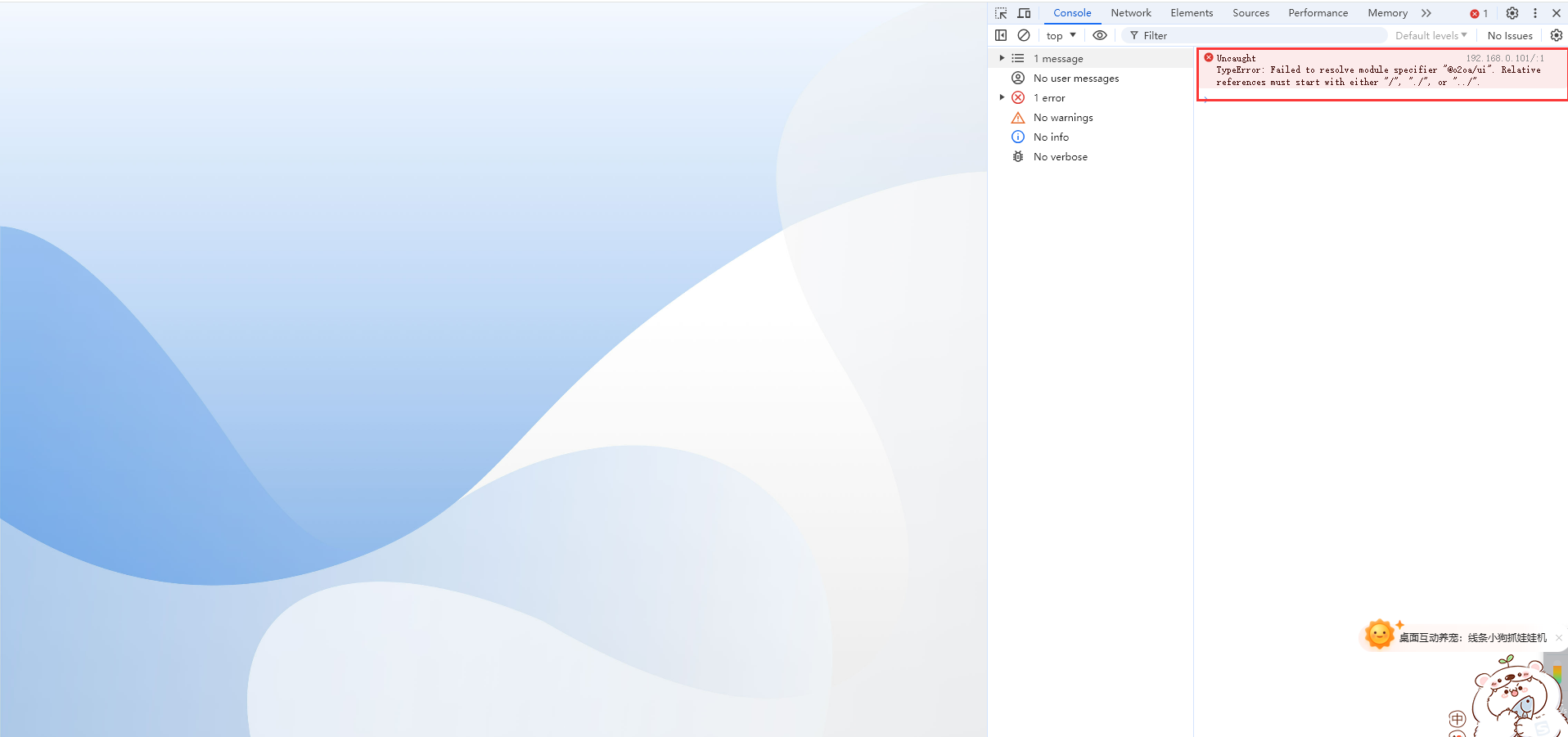Viewport: 1568px width, 737px height.
Task: Open DevTools settings gear
Action: tap(1511, 13)
